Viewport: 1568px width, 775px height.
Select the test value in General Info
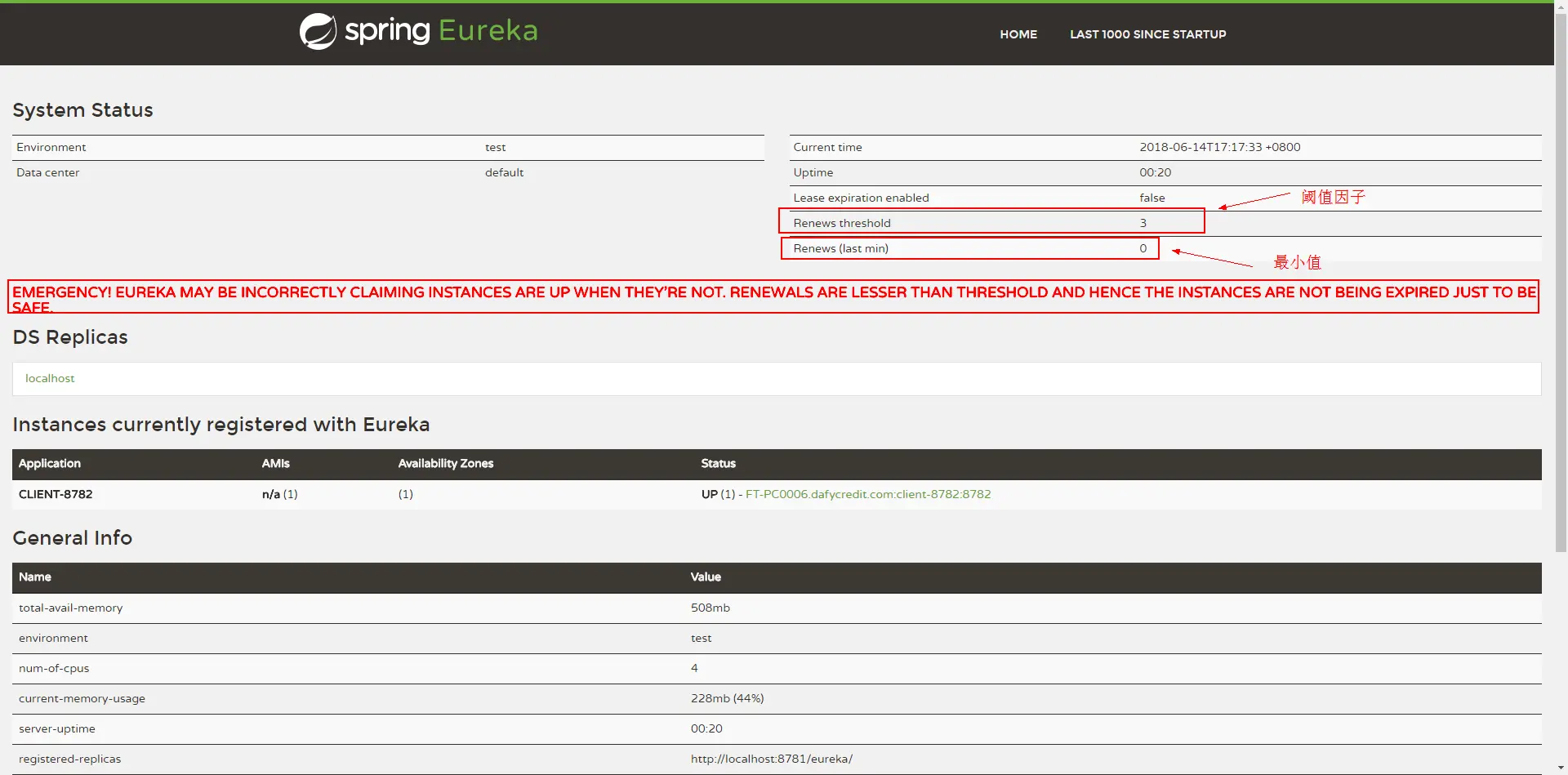pyautogui.click(x=702, y=638)
